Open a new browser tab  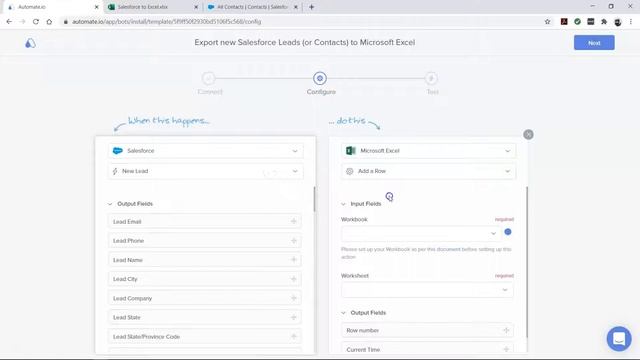311,7
